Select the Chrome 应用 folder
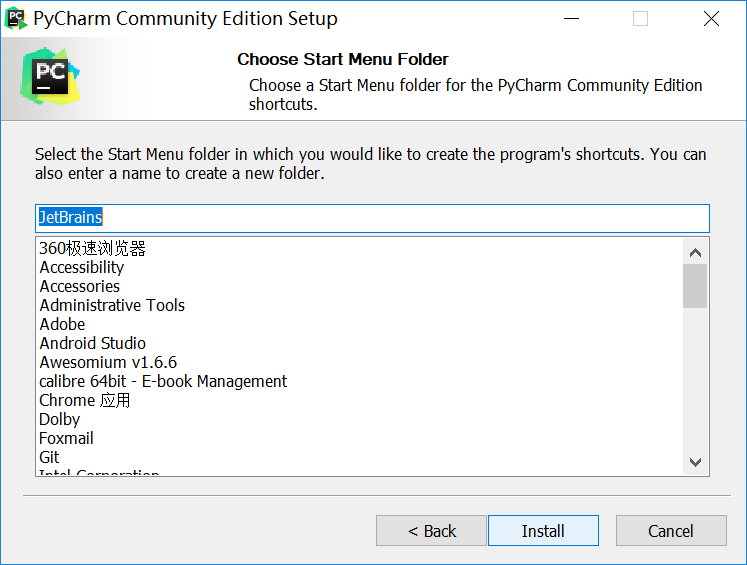 point(85,400)
